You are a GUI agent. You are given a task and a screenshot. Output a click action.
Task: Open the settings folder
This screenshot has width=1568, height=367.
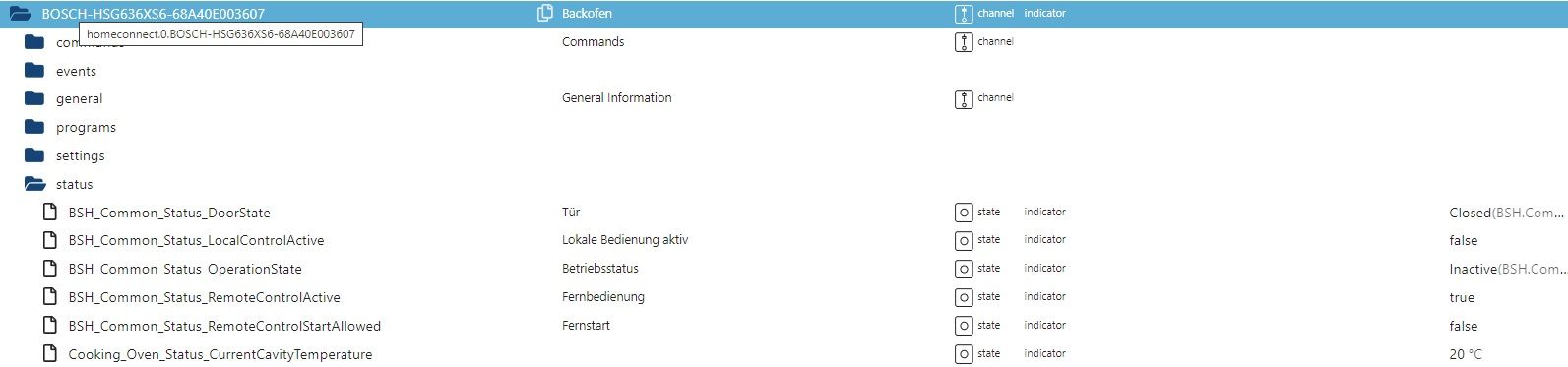pyautogui.click(x=34, y=155)
